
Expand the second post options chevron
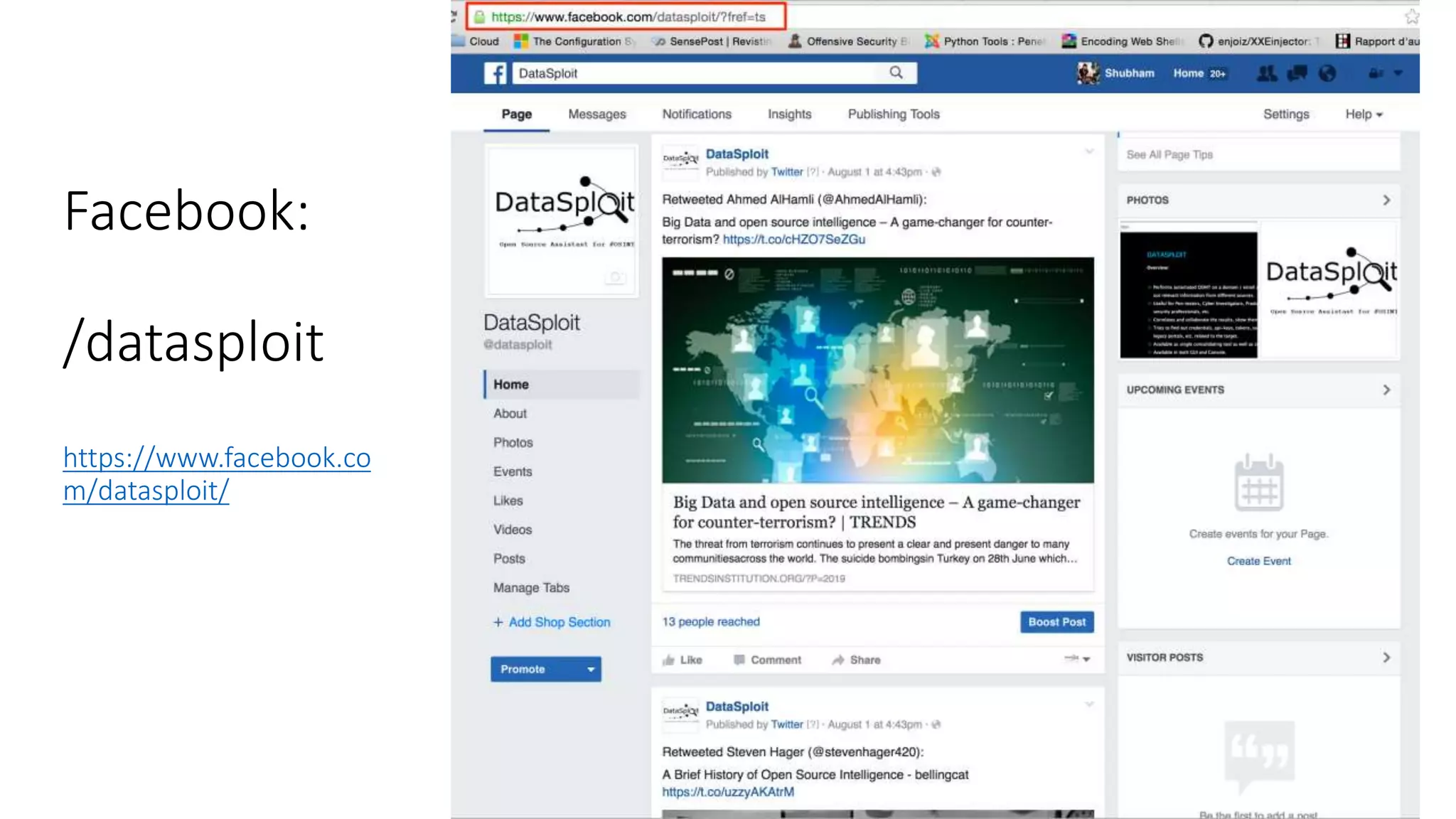pos(1089,704)
